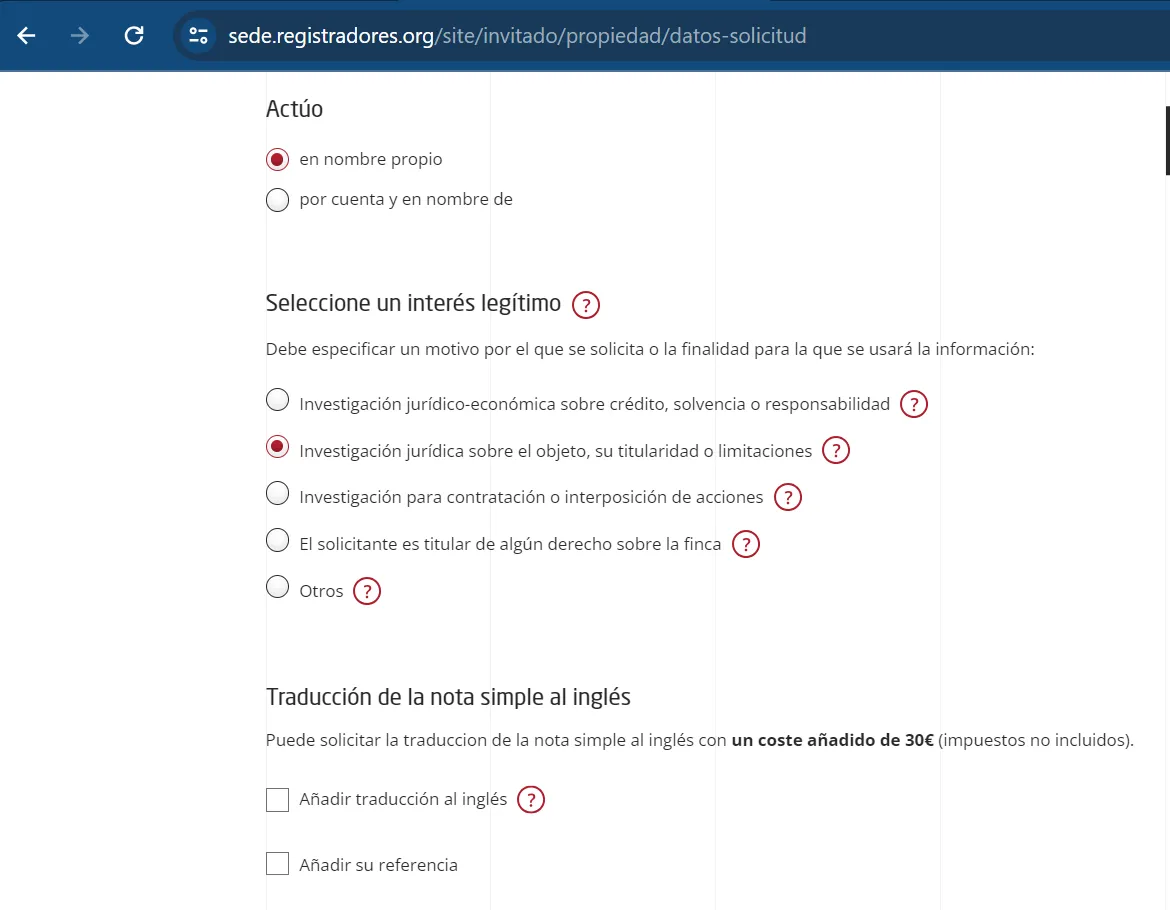Show help for titular de algún derecho option
The width and height of the screenshot is (1170, 910).
[x=746, y=545]
